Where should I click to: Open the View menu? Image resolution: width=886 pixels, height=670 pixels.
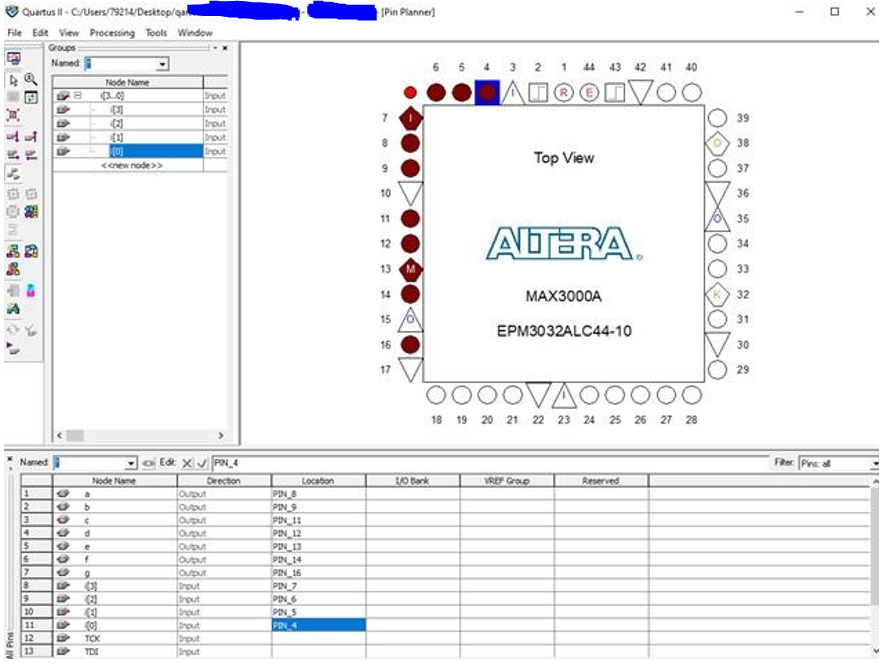(x=69, y=33)
